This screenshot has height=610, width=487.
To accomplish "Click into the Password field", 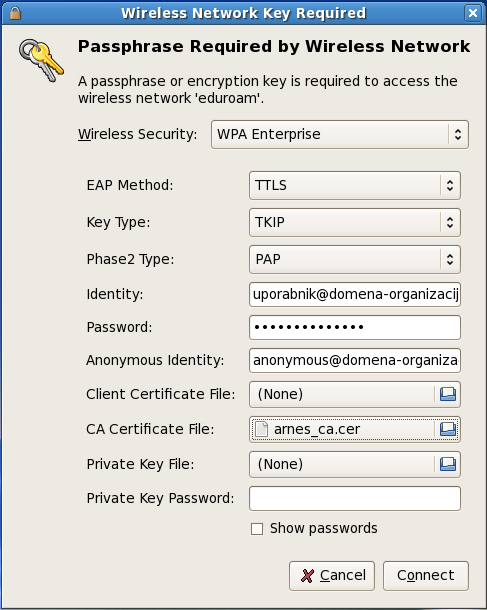I will [x=355, y=327].
